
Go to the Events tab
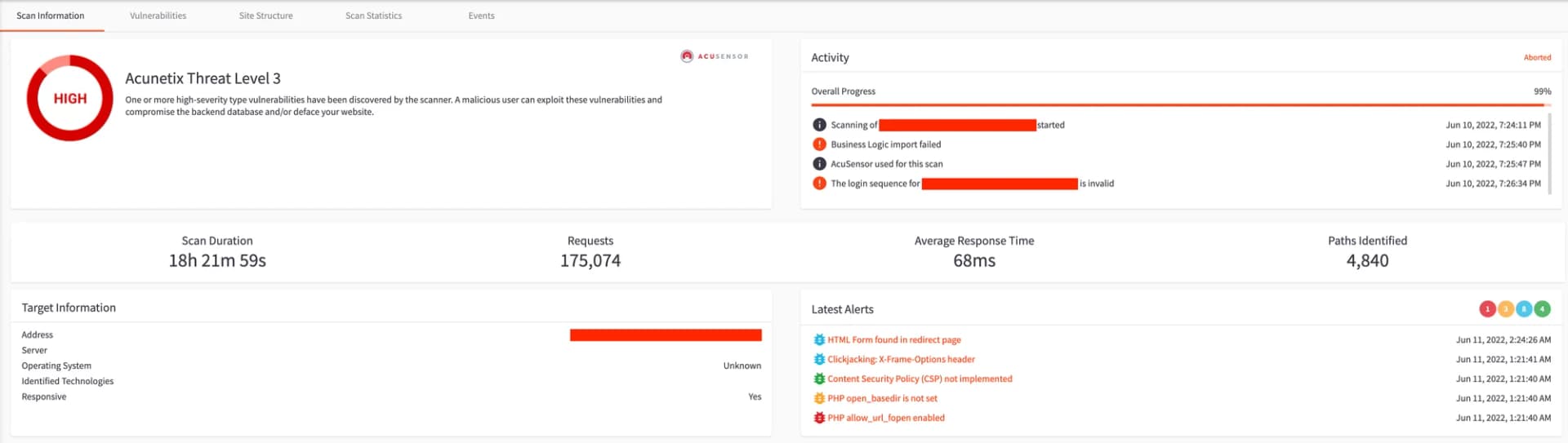481,16
